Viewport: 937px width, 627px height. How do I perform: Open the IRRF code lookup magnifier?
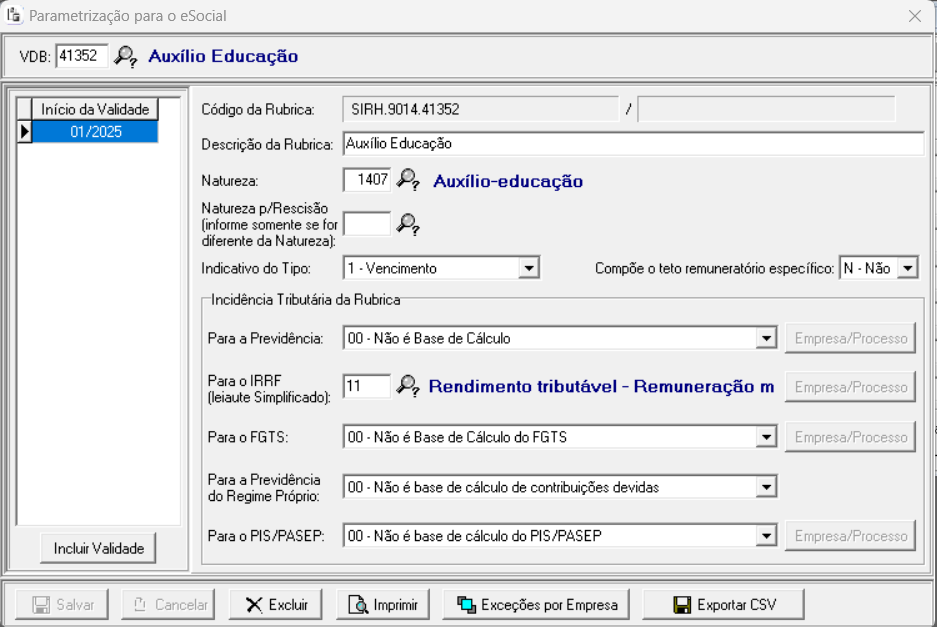pyautogui.click(x=407, y=386)
